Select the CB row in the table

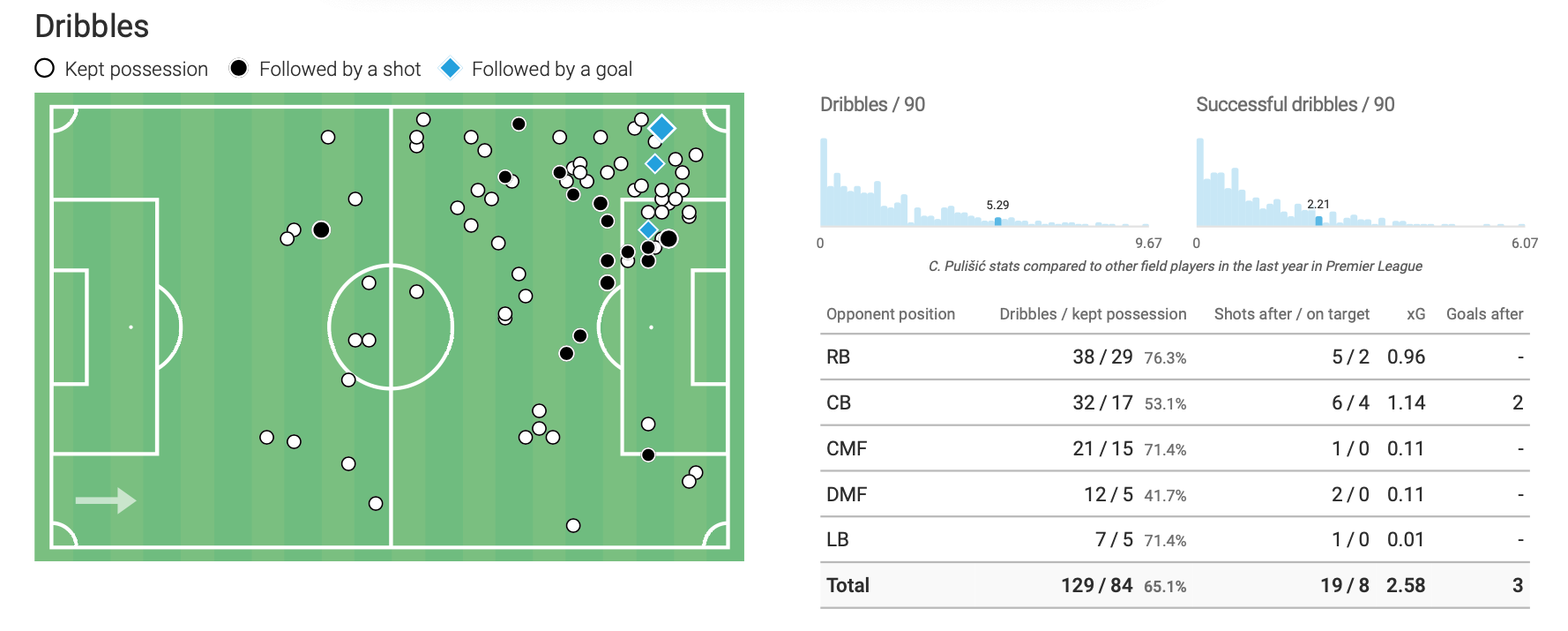[1175, 403]
